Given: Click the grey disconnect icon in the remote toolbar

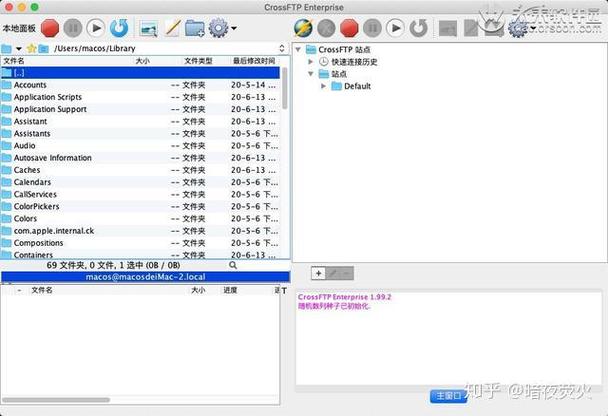Looking at the screenshot, I should click(x=326, y=28).
